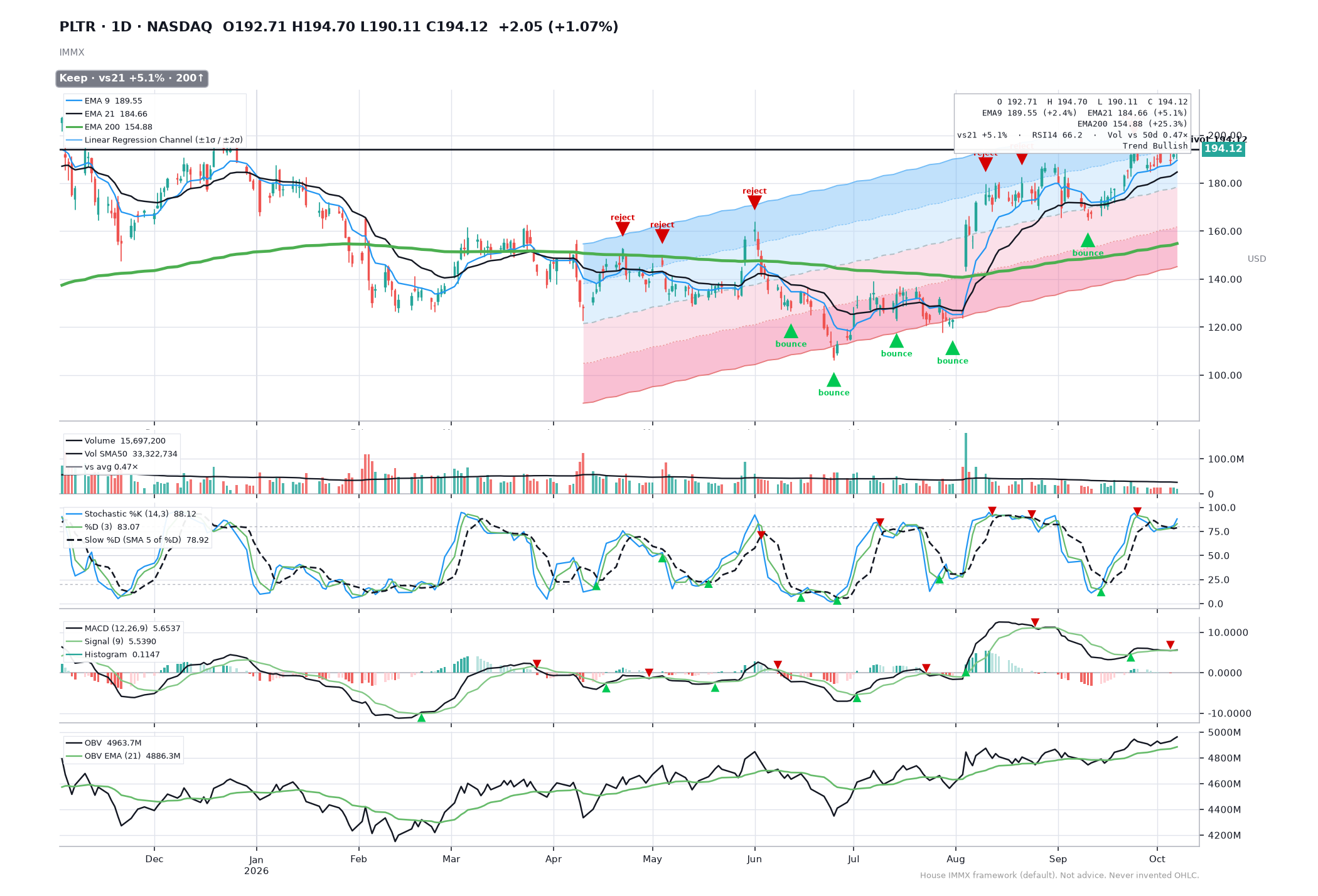This screenshot has height=896, width=1318.
Task: Click the 'Trend Bullish' line in info box
Action: pyautogui.click(x=1155, y=146)
